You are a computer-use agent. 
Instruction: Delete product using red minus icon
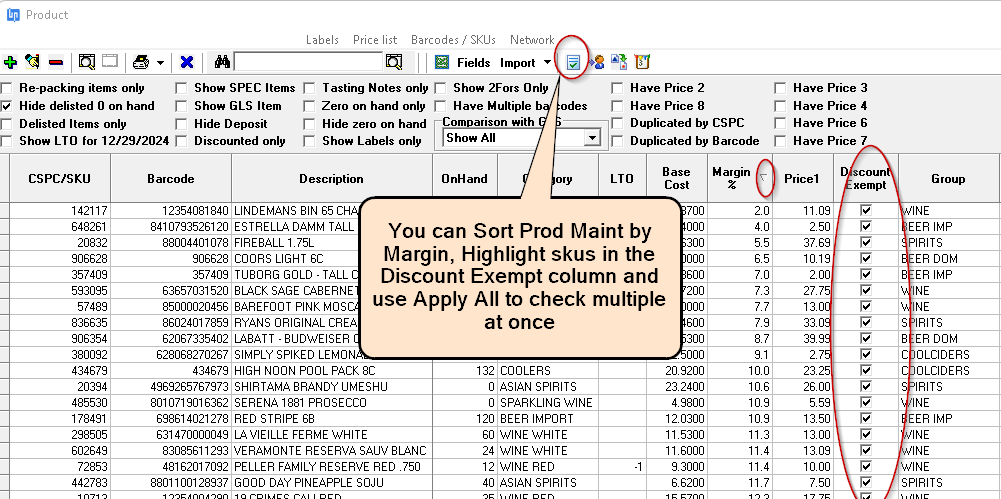[x=56, y=63]
